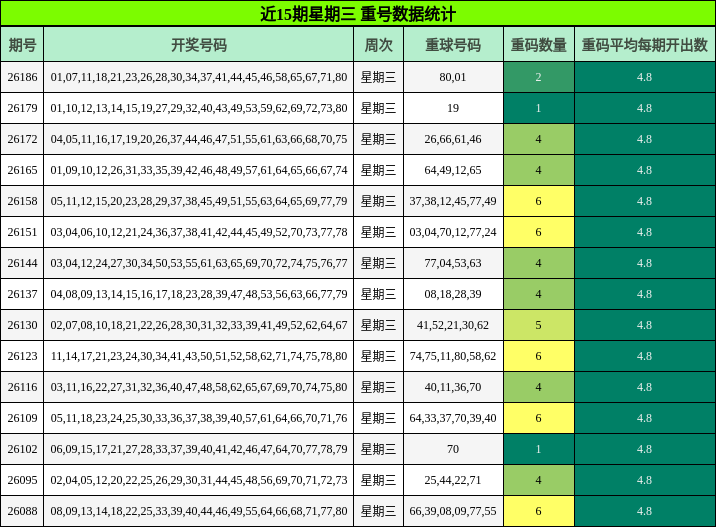Image resolution: width=716 pixels, height=527 pixels.
Task: Click the draw numbers beginning 06,09,15,17,21
Action: (199, 449)
